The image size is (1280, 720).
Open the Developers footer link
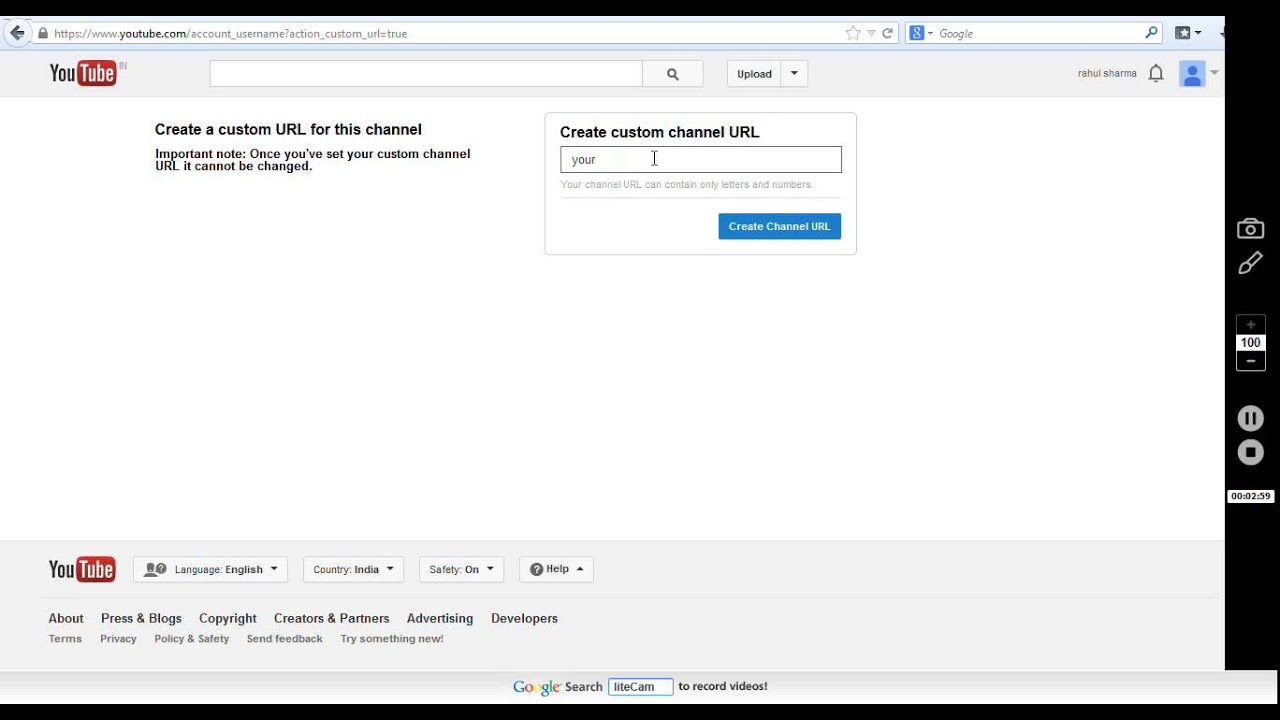[x=524, y=618]
